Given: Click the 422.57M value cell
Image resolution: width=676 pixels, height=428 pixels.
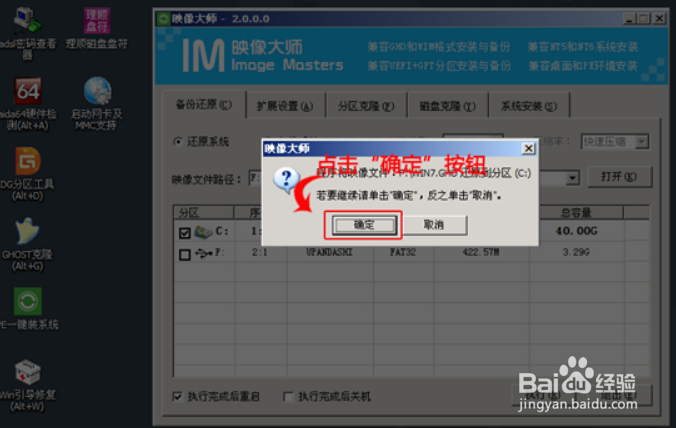Looking at the screenshot, I should click(x=481, y=252).
